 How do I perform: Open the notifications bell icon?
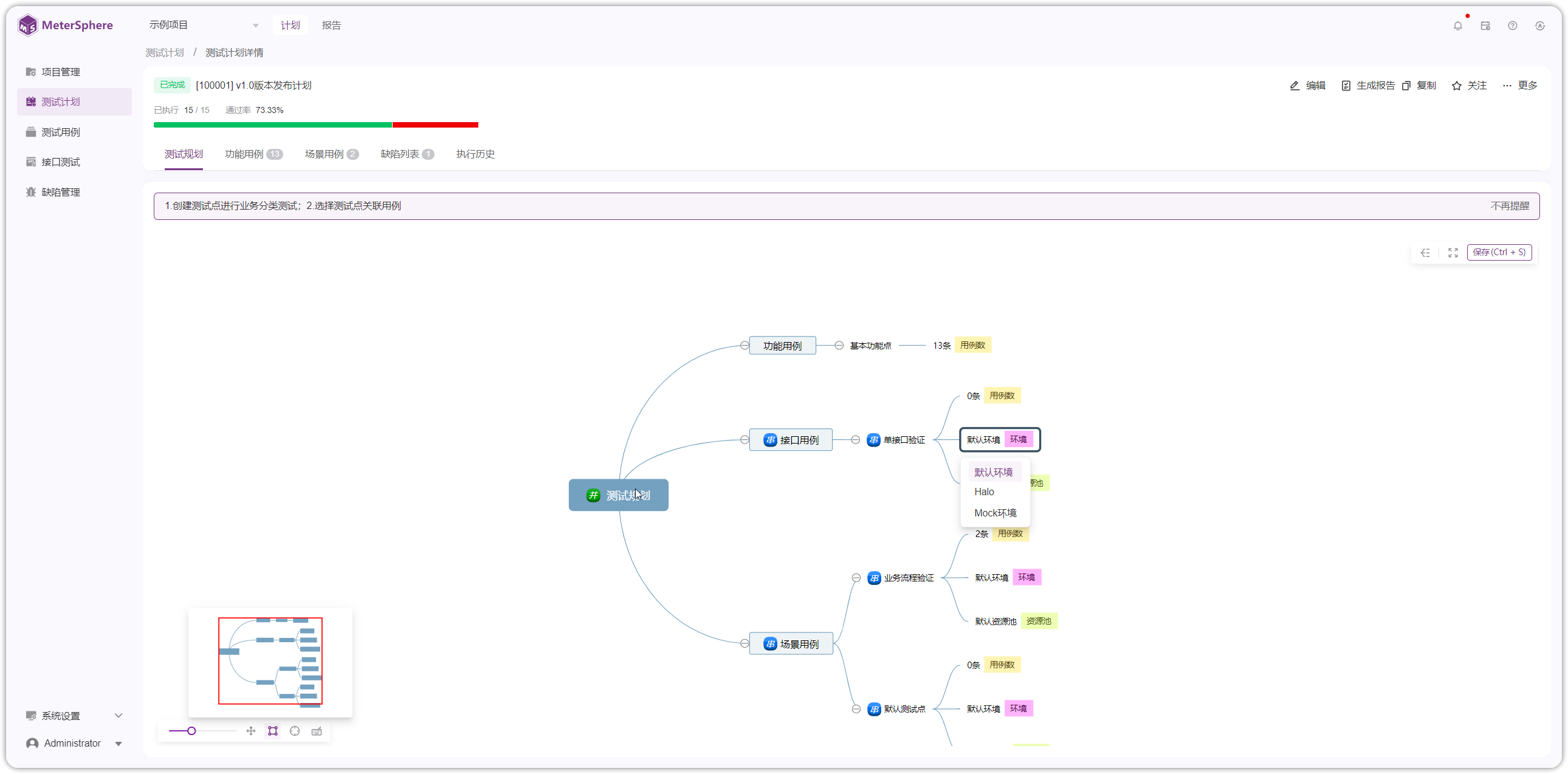click(x=1457, y=26)
